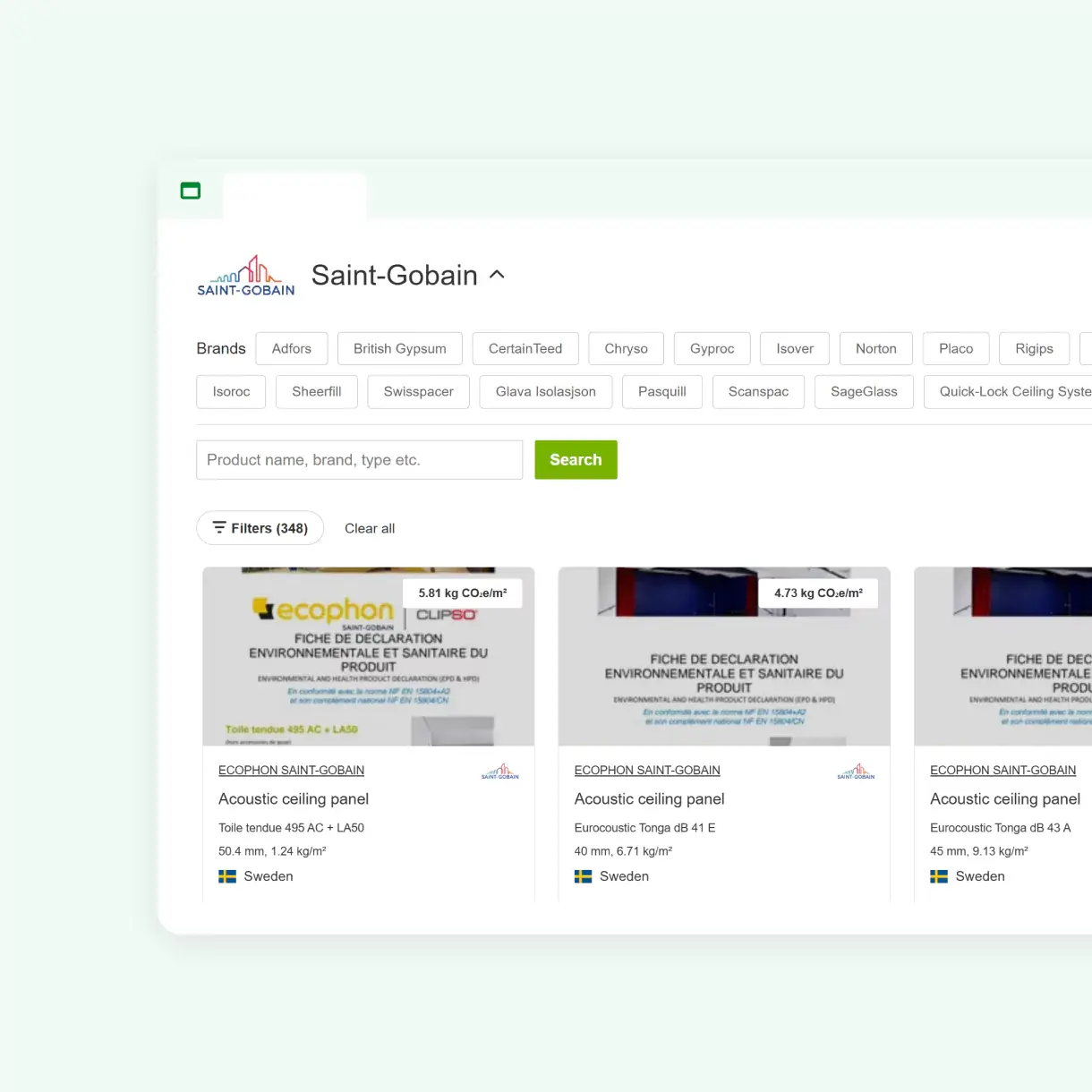Viewport: 1092px width, 1092px height.
Task: Choose the Pasquill brand chip
Action: point(662,392)
